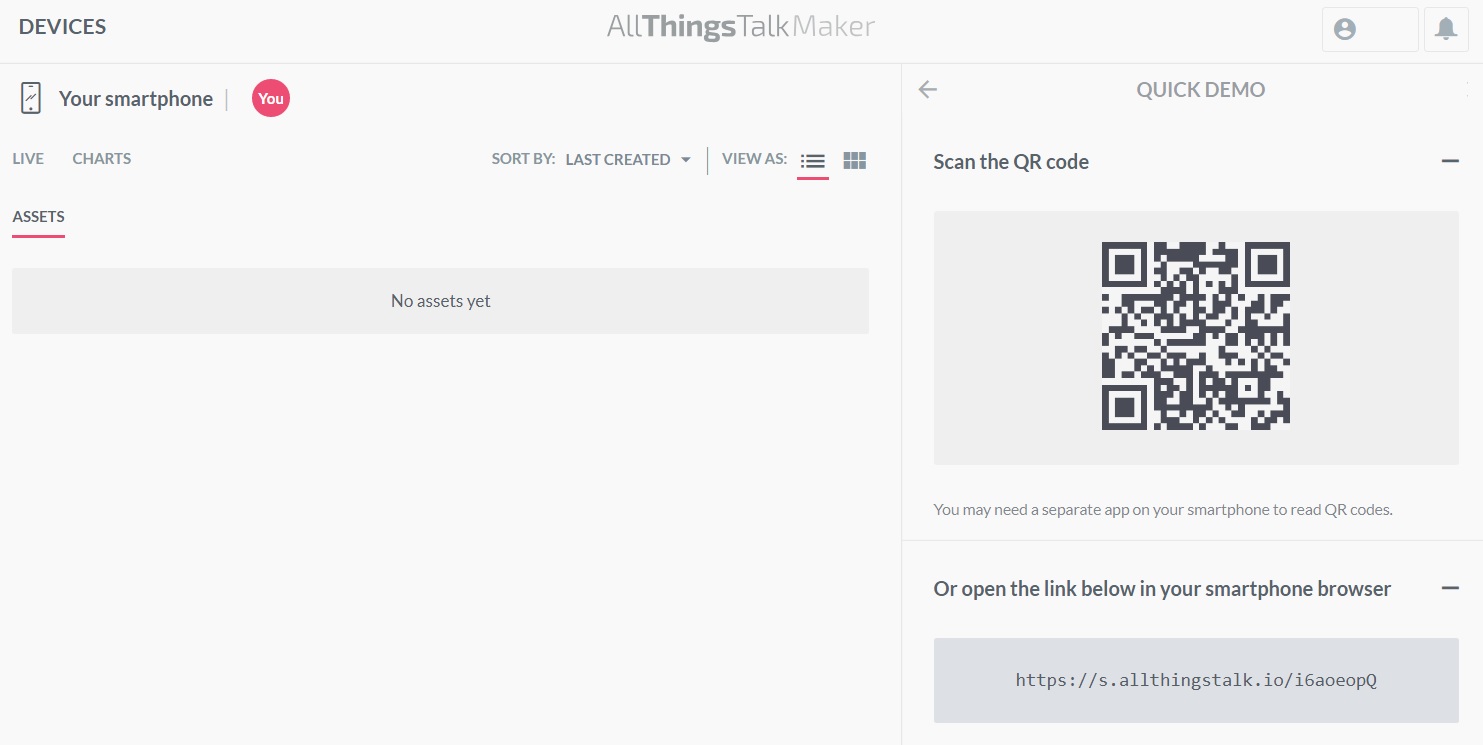The image size is (1483, 745).
Task: Collapse the smartphone browser link section
Action: (1450, 588)
